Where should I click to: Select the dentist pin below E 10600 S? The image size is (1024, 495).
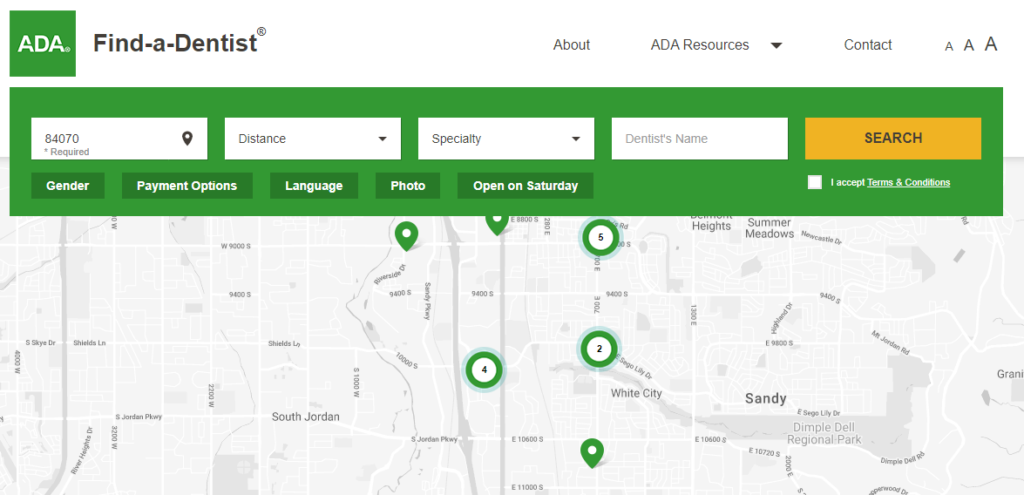[x=592, y=453]
